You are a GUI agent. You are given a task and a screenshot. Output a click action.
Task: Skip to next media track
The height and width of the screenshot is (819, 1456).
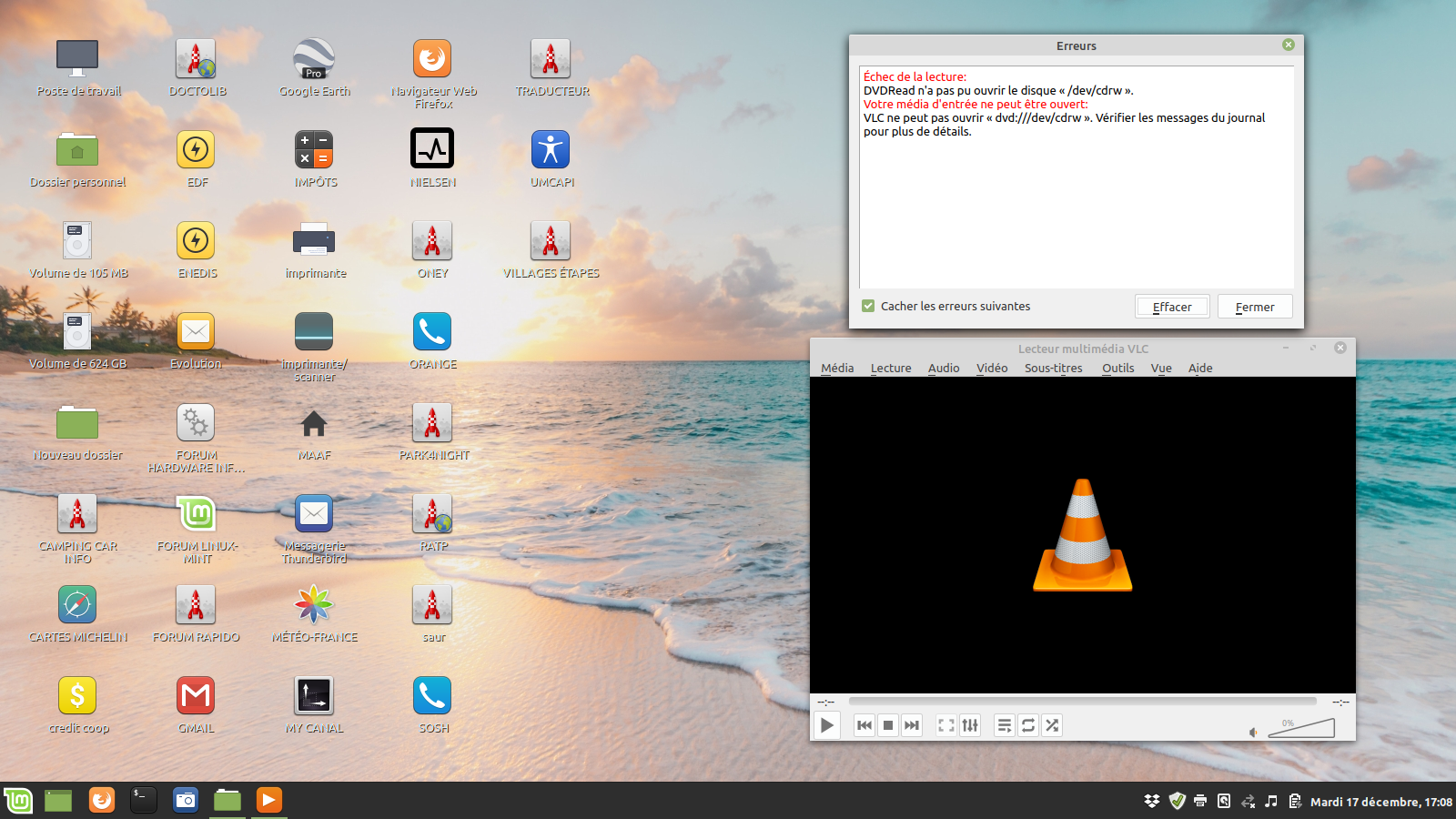912,725
